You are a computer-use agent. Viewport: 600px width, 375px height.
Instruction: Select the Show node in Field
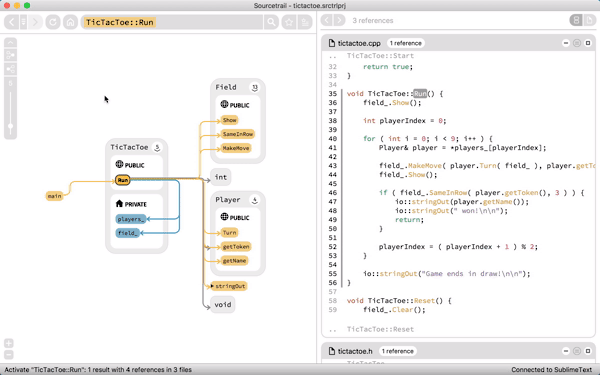pyautogui.click(x=230, y=120)
